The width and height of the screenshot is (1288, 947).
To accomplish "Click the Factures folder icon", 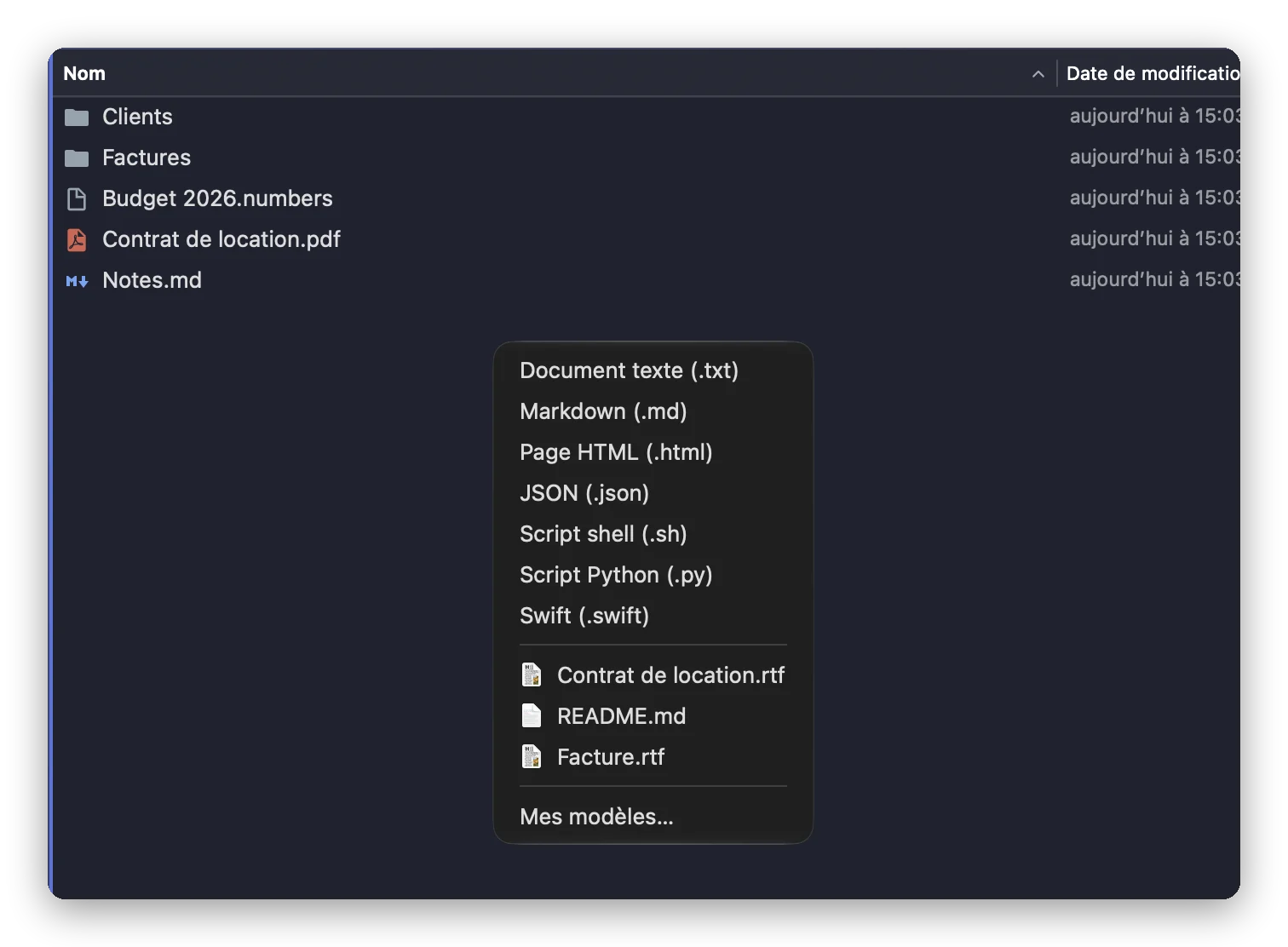I will [77, 158].
